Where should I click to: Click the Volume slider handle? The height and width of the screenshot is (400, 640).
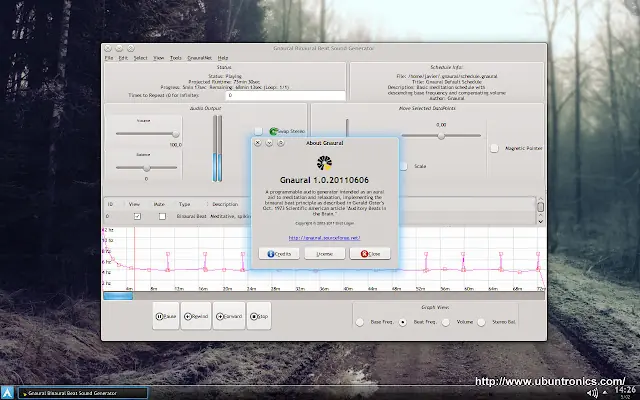[x=176, y=134]
